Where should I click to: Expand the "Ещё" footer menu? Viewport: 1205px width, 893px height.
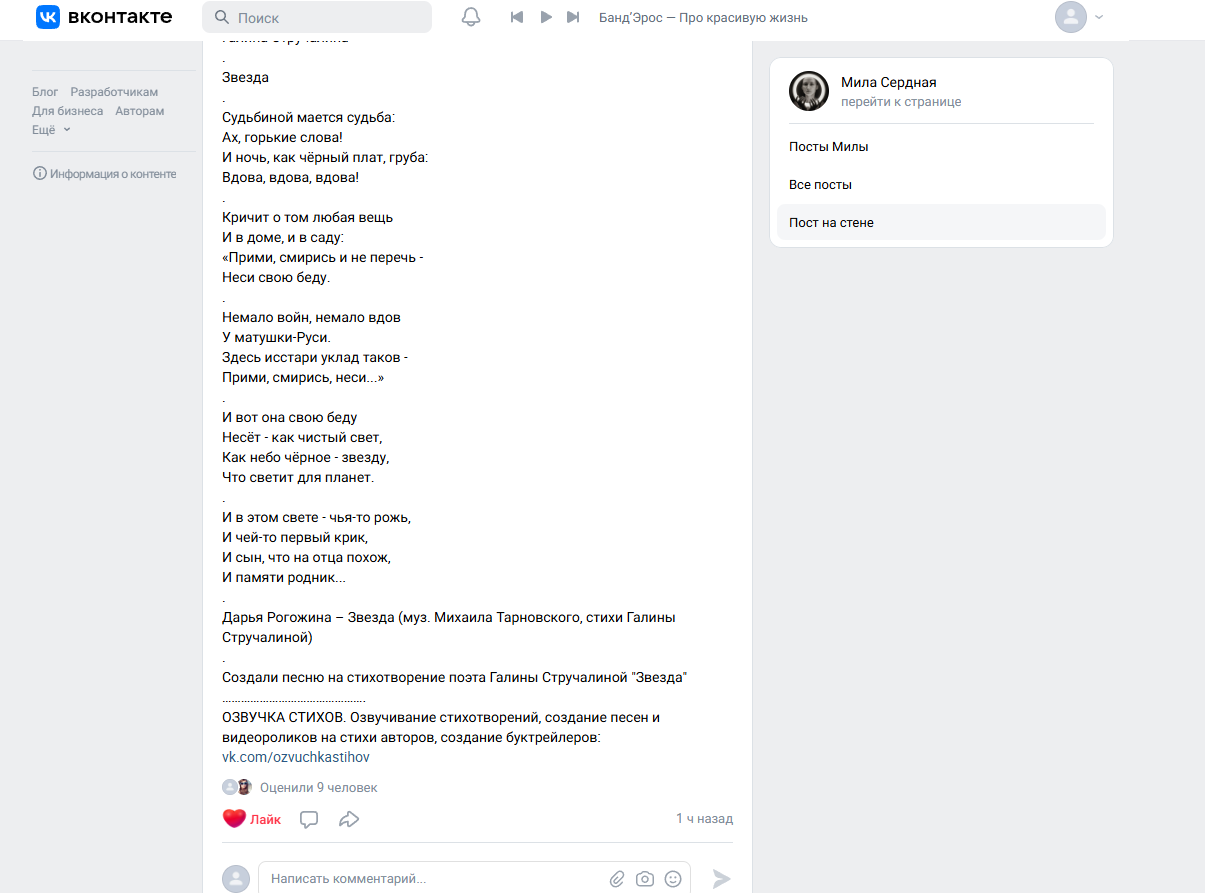pos(52,130)
